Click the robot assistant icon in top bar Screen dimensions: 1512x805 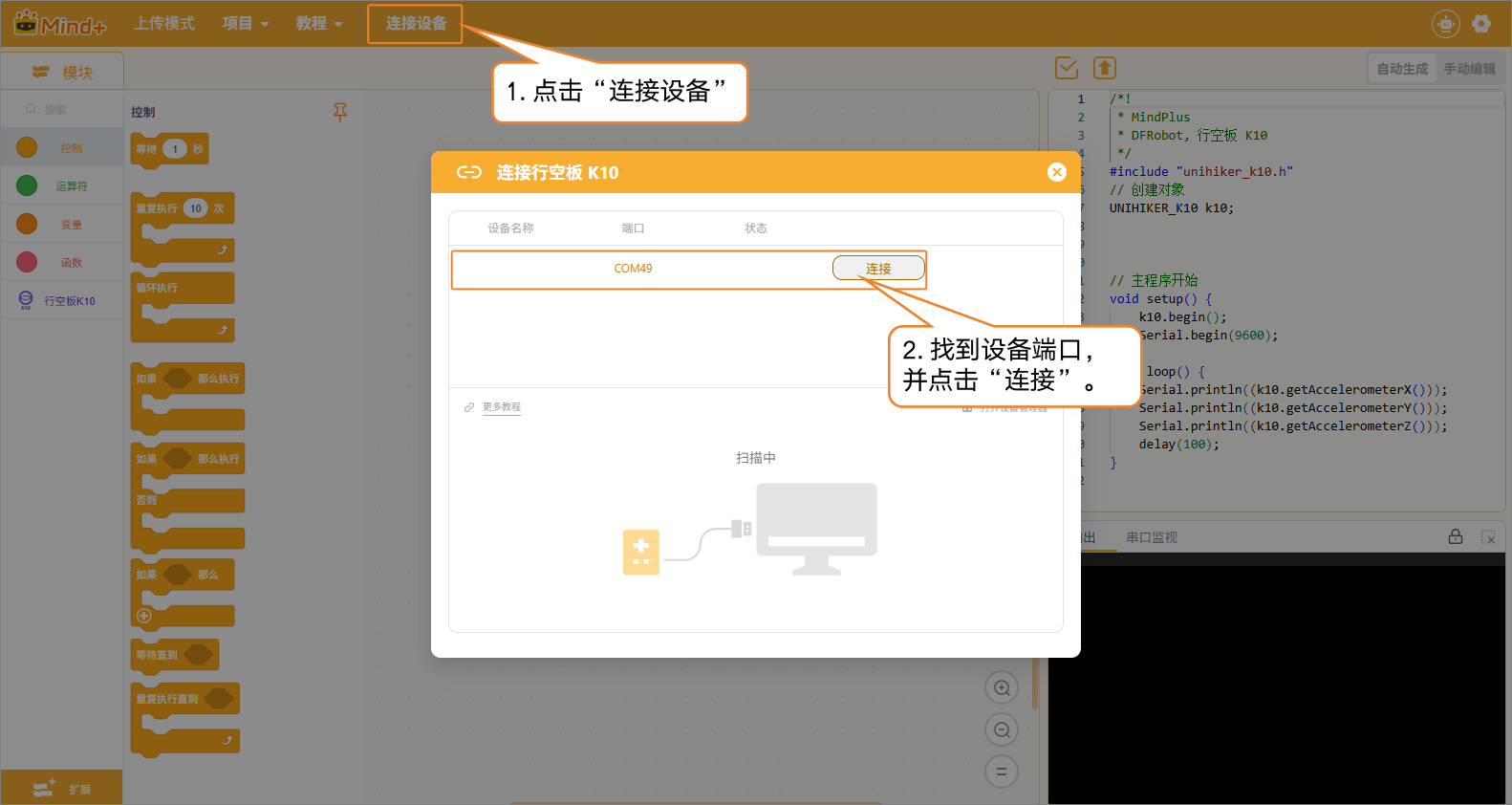point(1446,24)
